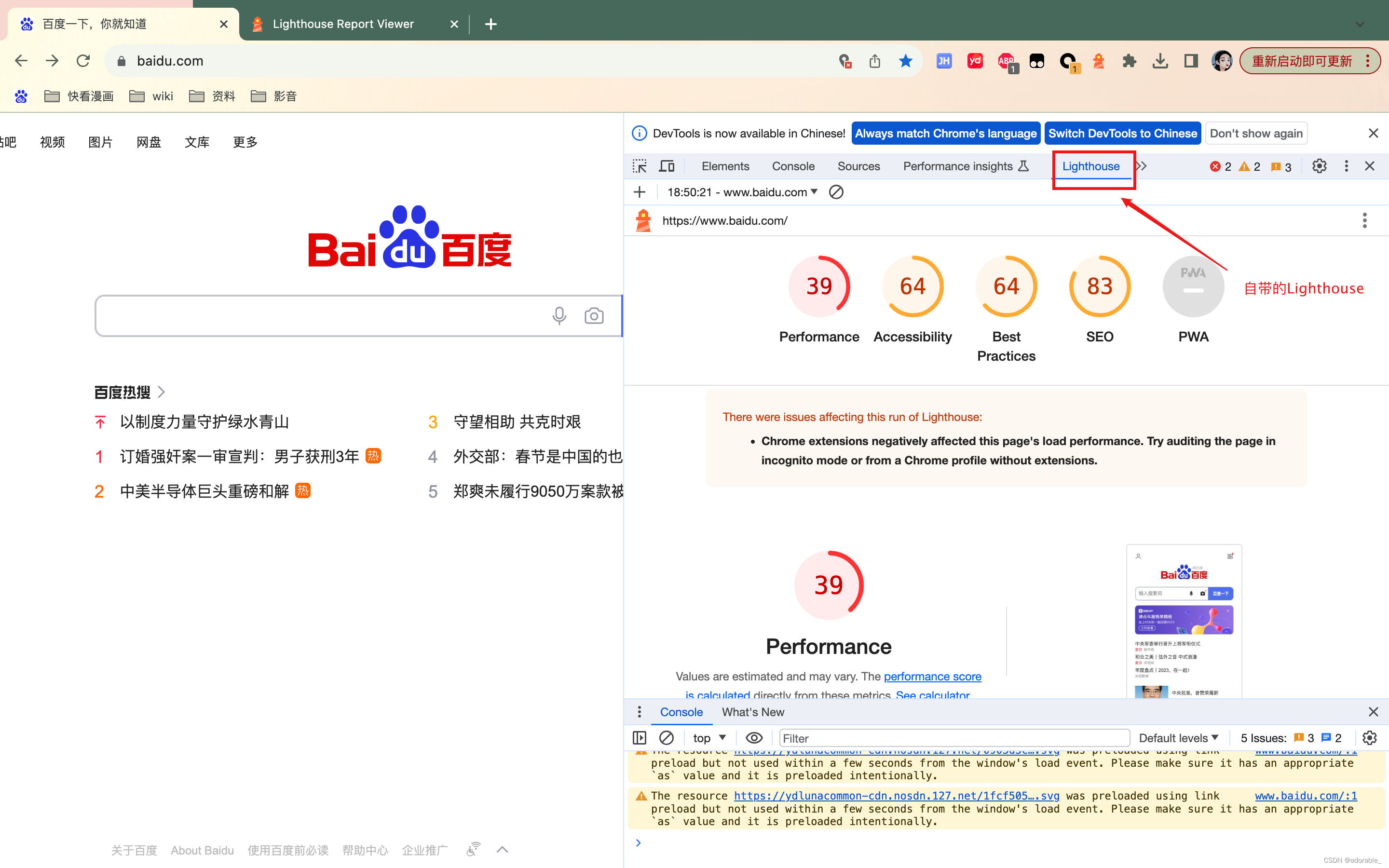Viewport: 1389px width, 868px height.
Task: Collapse the Baidu footer up chevron
Action: pyautogui.click(x=502, y=850)
